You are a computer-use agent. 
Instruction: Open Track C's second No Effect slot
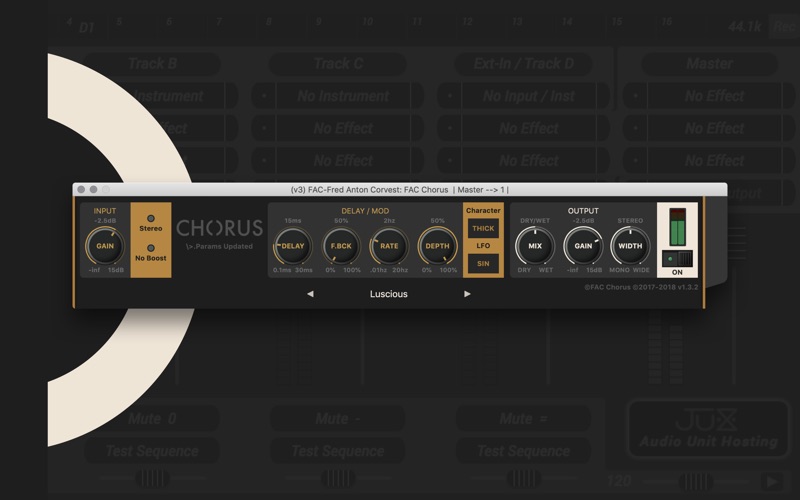(x=343, y=161)
